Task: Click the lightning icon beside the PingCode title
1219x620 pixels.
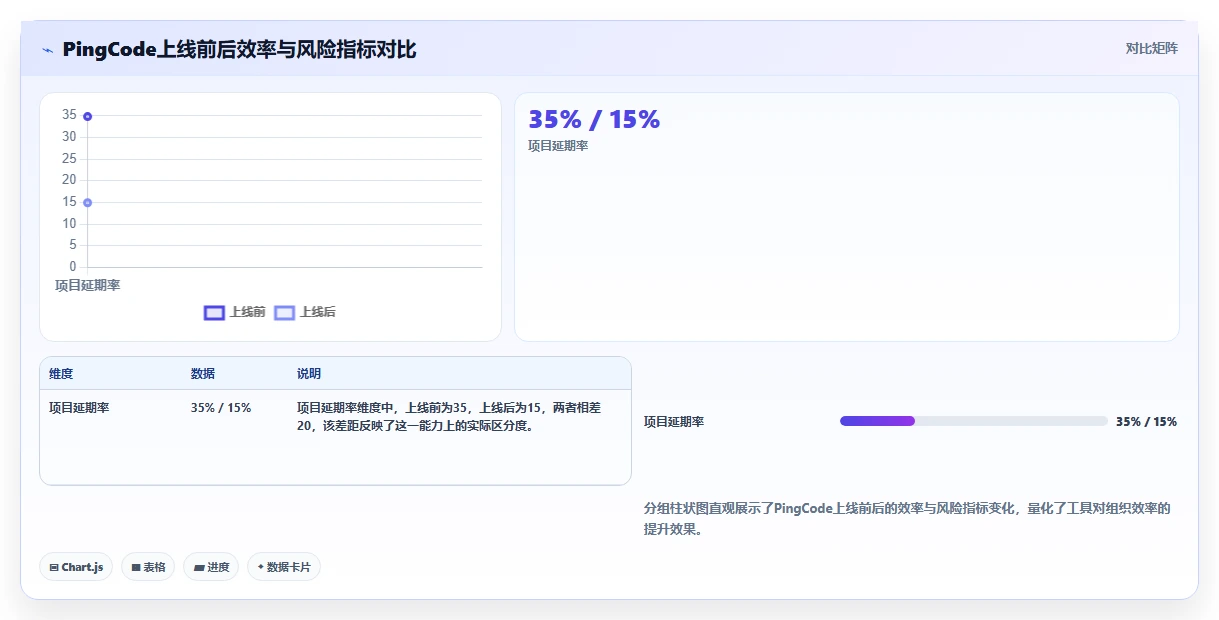Action: click(x=47, y=50)
